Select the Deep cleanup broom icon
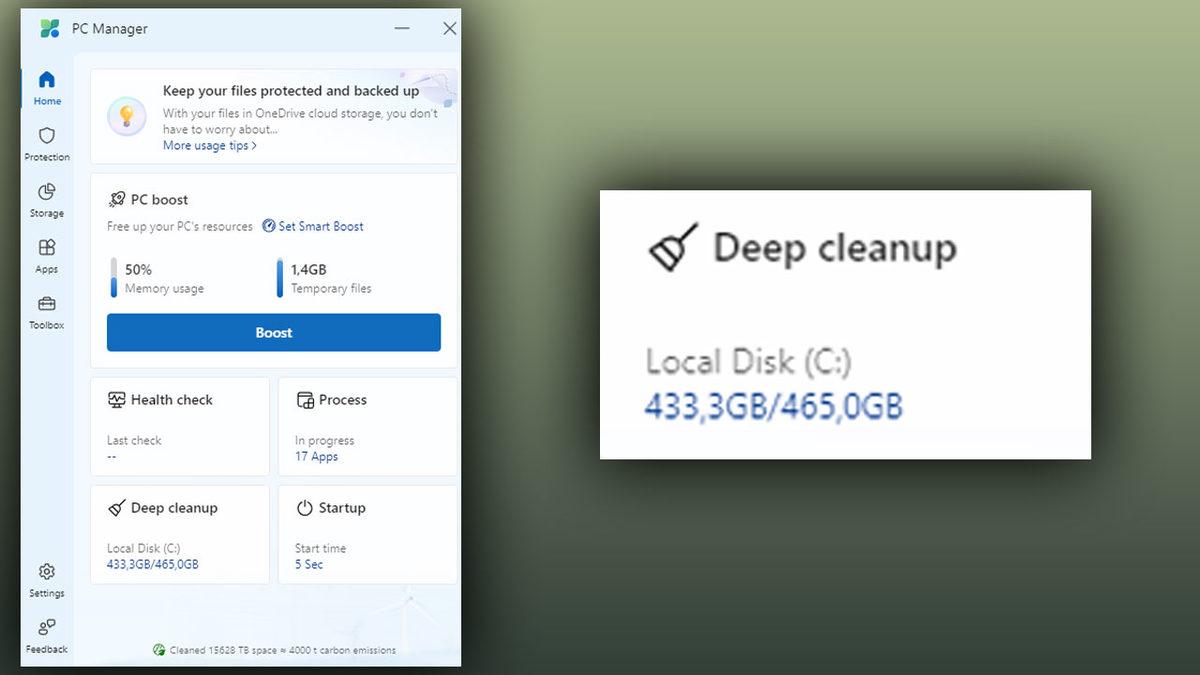This screenshot has width=1200, height=675. 118,507
